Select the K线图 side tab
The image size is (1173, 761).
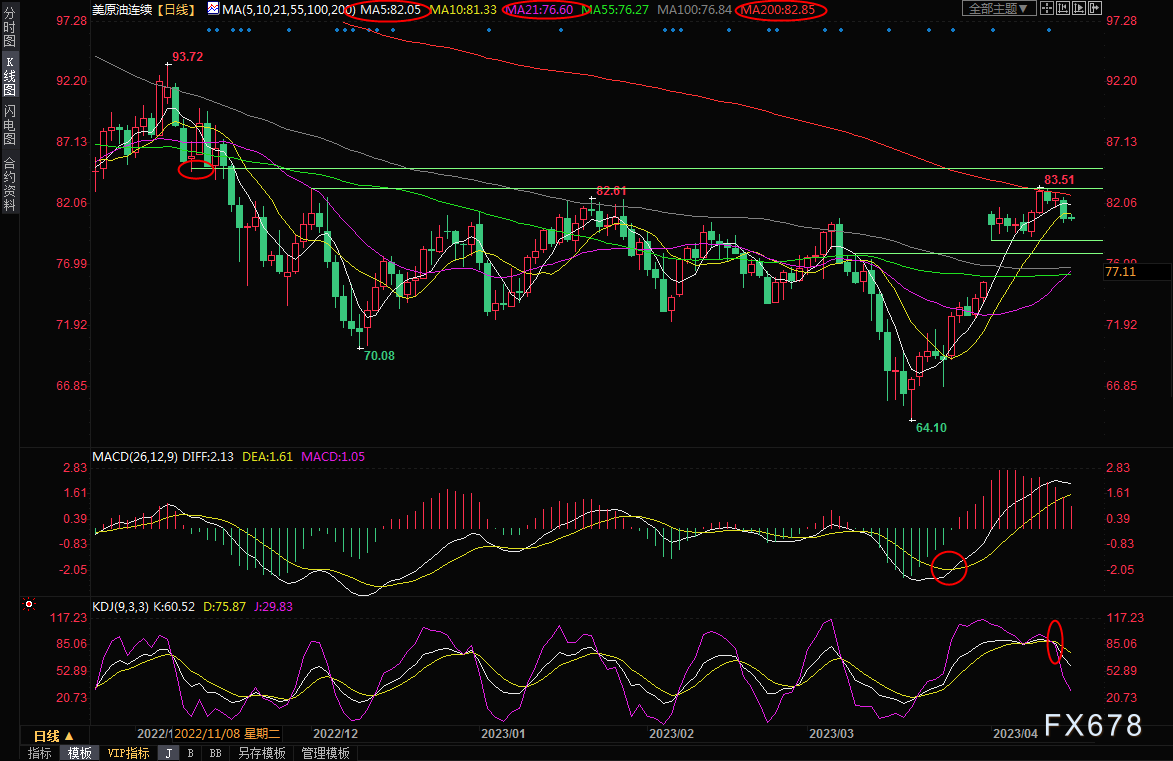point(10,76)
